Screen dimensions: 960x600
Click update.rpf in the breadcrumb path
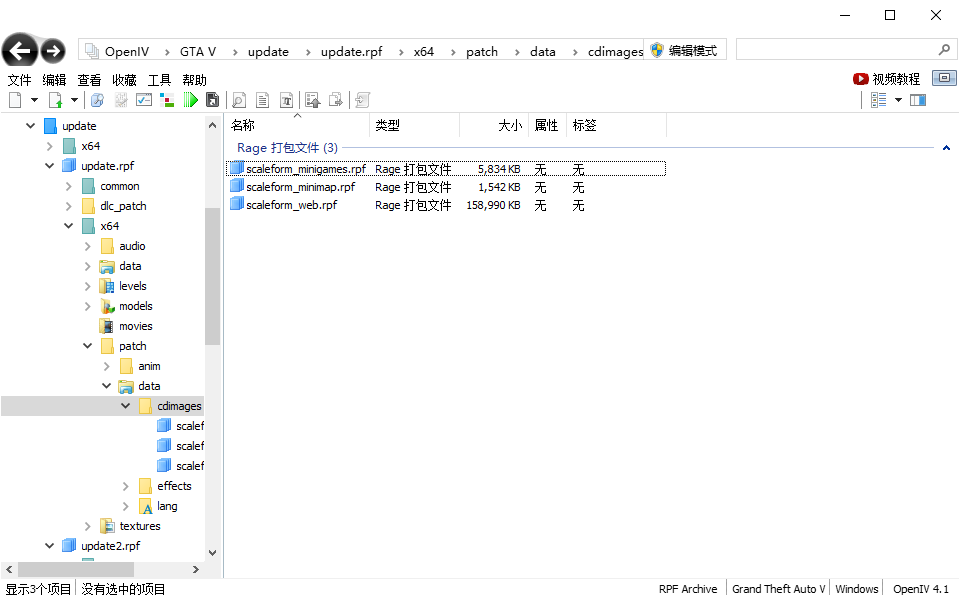point(351,51)
